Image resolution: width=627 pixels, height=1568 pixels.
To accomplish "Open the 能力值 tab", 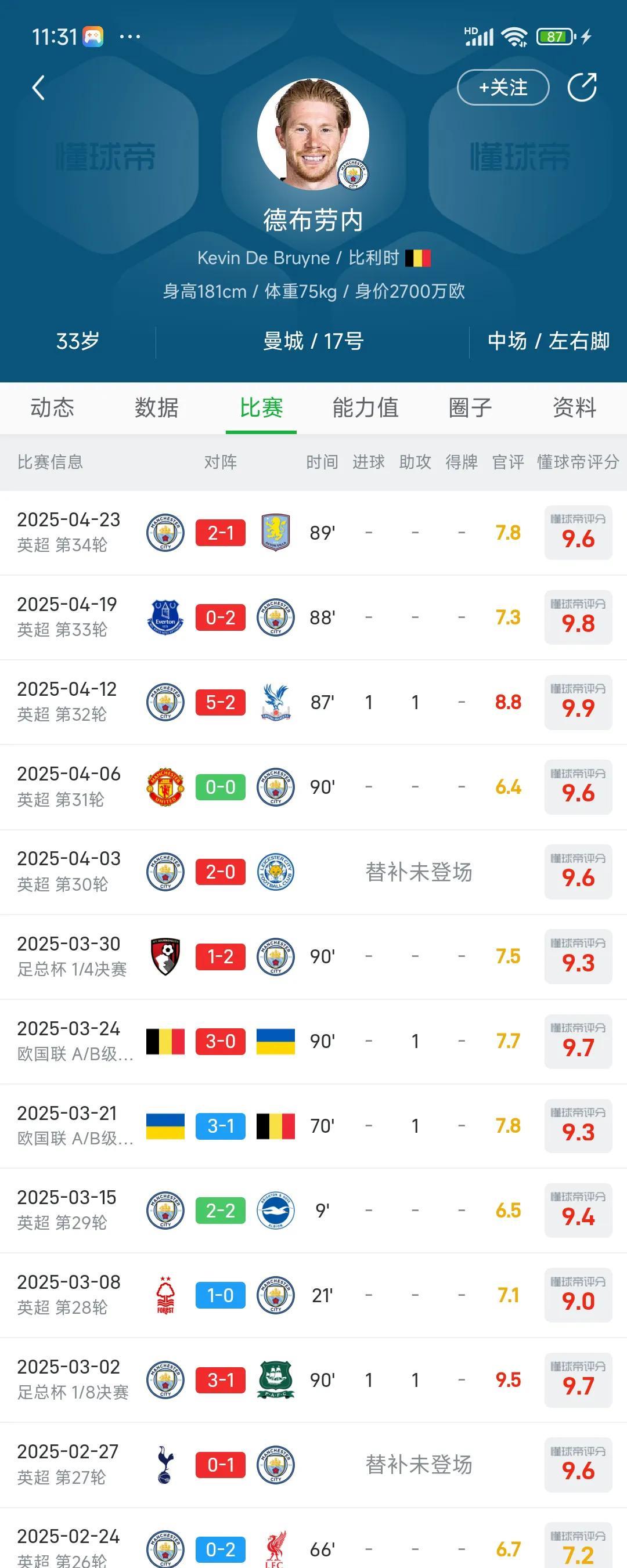I will point(365,407).
